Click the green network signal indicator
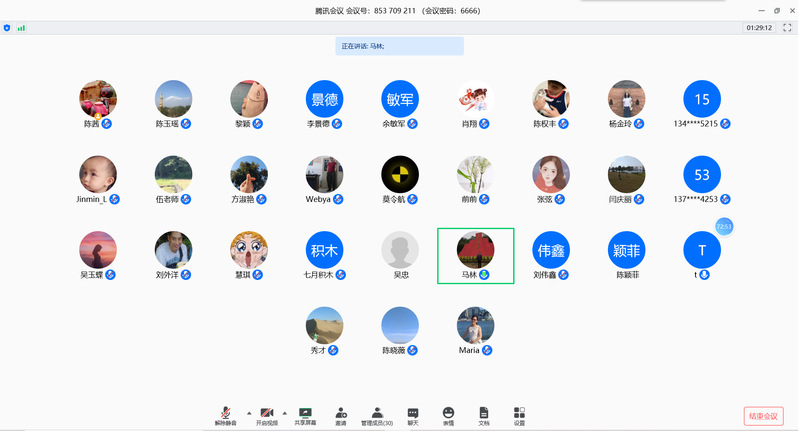 (21, 28)
